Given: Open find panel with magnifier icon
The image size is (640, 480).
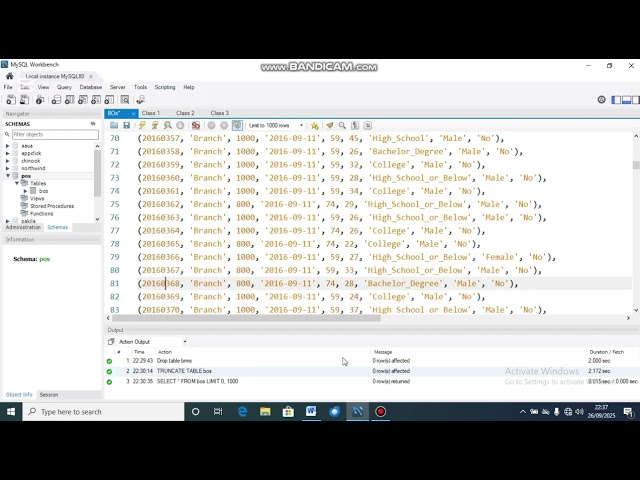Looking at the screenshot, I should click(342, 125).
